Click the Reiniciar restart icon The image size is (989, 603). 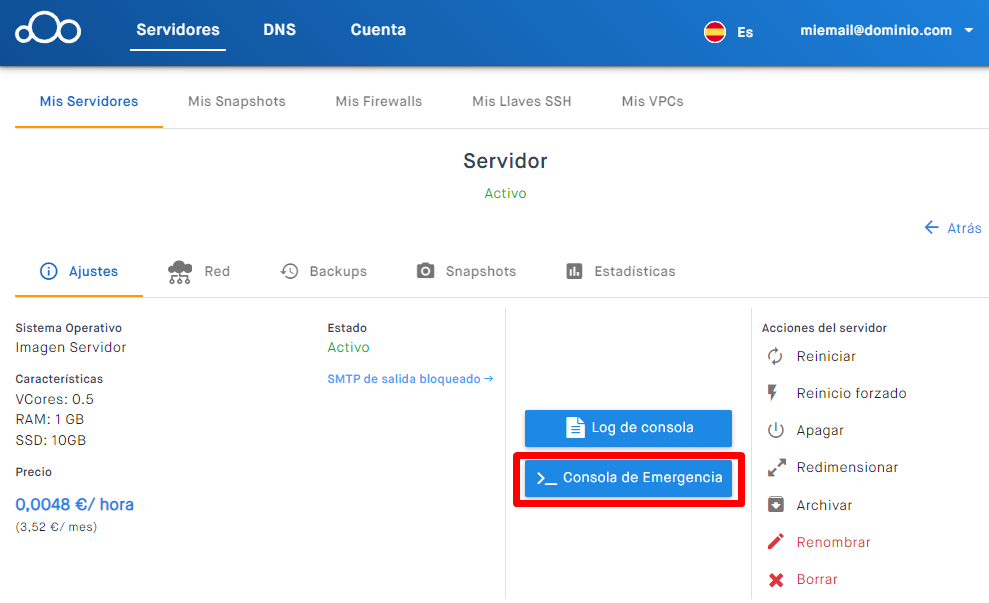coord(775,356)
